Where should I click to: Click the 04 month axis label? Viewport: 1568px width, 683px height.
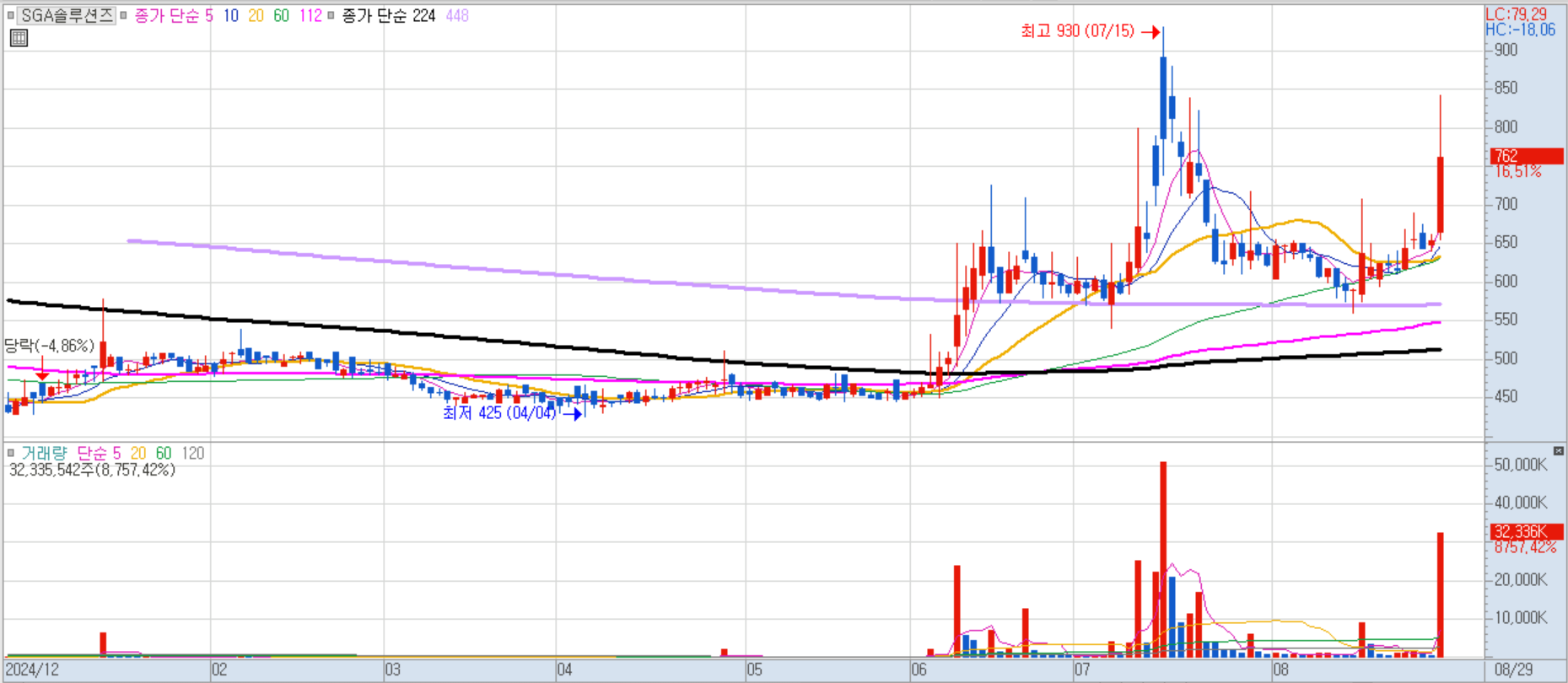pyautogui.click(x=565, y=670)
